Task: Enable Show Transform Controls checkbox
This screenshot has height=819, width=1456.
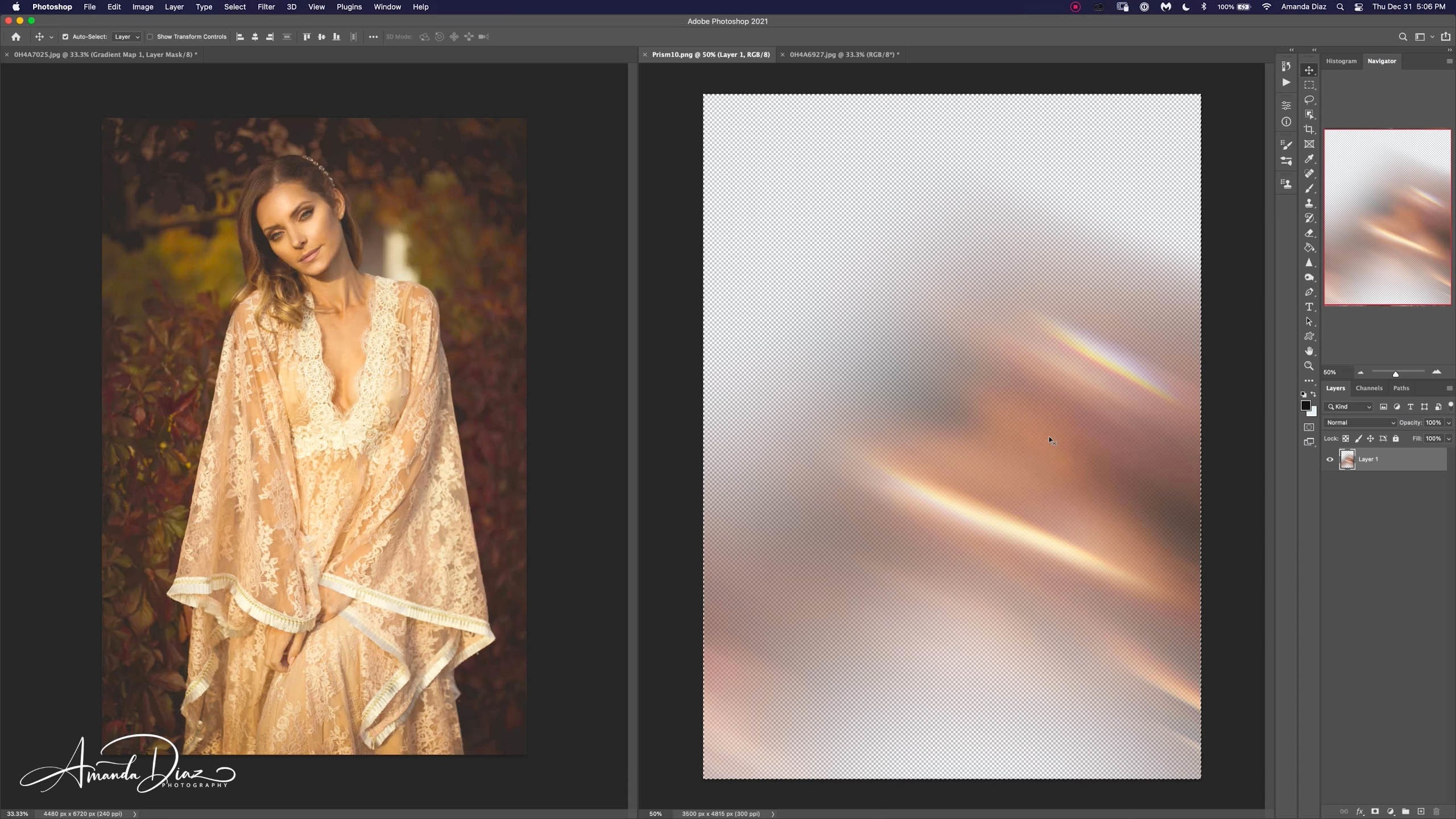Action: pos(150,37)
